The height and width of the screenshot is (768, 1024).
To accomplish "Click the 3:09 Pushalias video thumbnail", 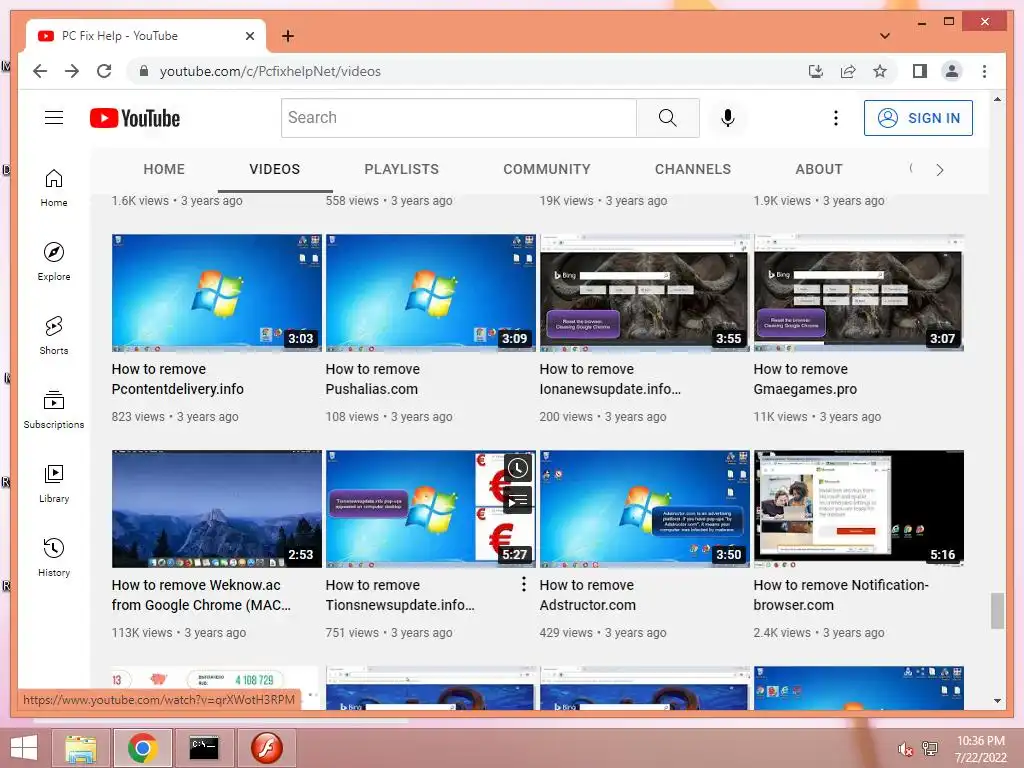I will (430, 293).
